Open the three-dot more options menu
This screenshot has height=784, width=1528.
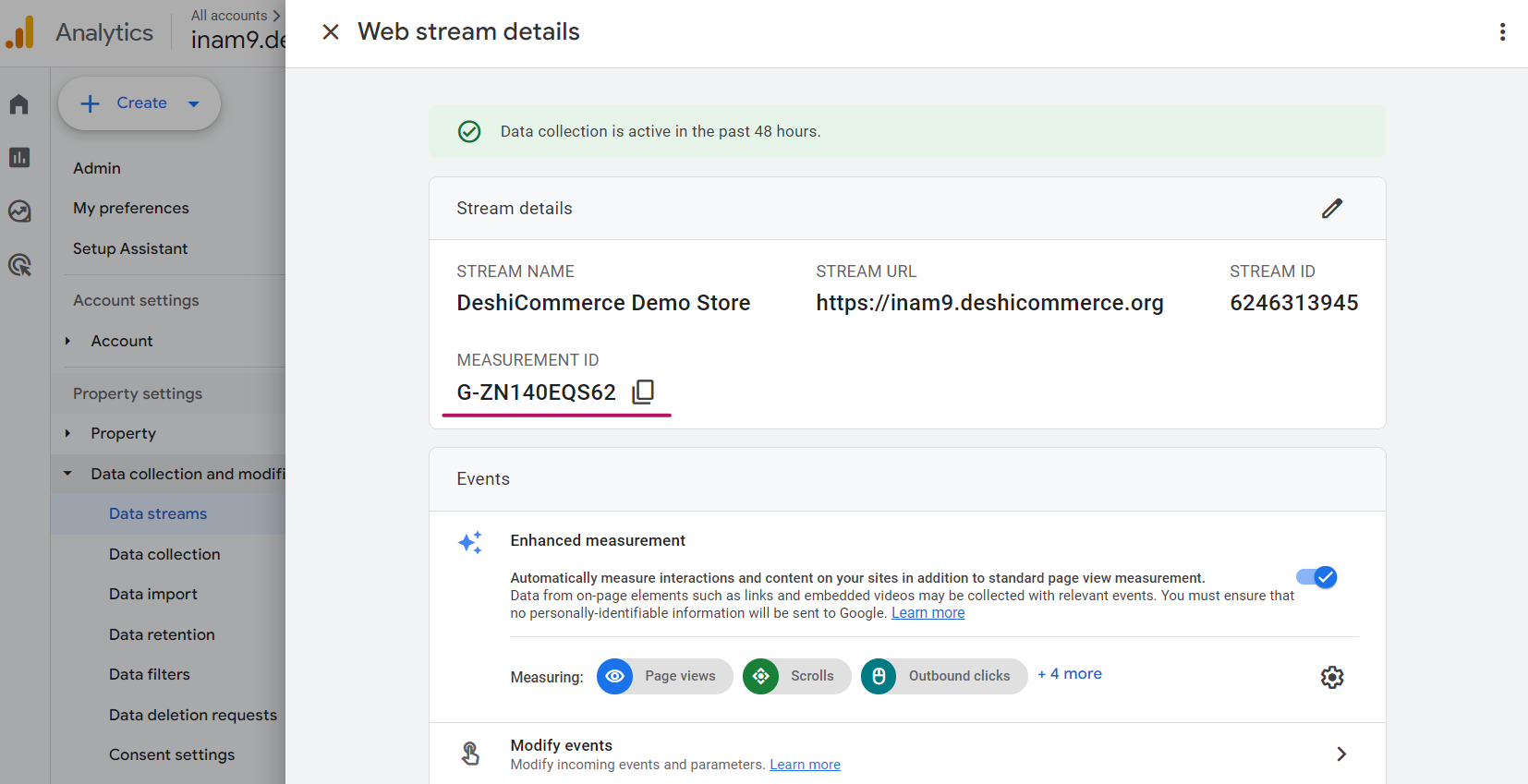click(x=1503, y=32)
